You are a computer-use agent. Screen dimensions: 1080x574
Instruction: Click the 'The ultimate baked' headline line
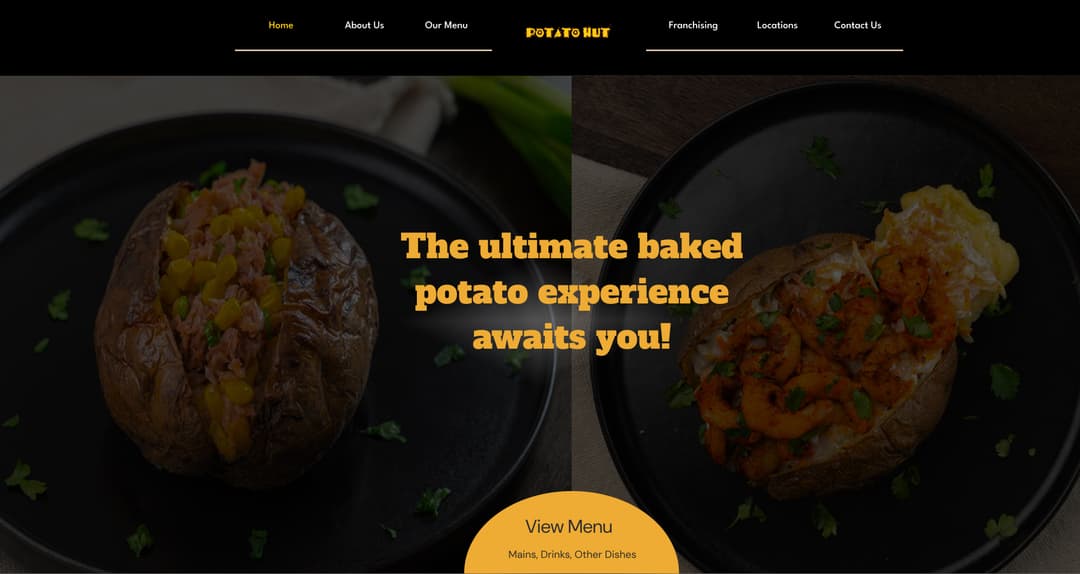point(572,246)
